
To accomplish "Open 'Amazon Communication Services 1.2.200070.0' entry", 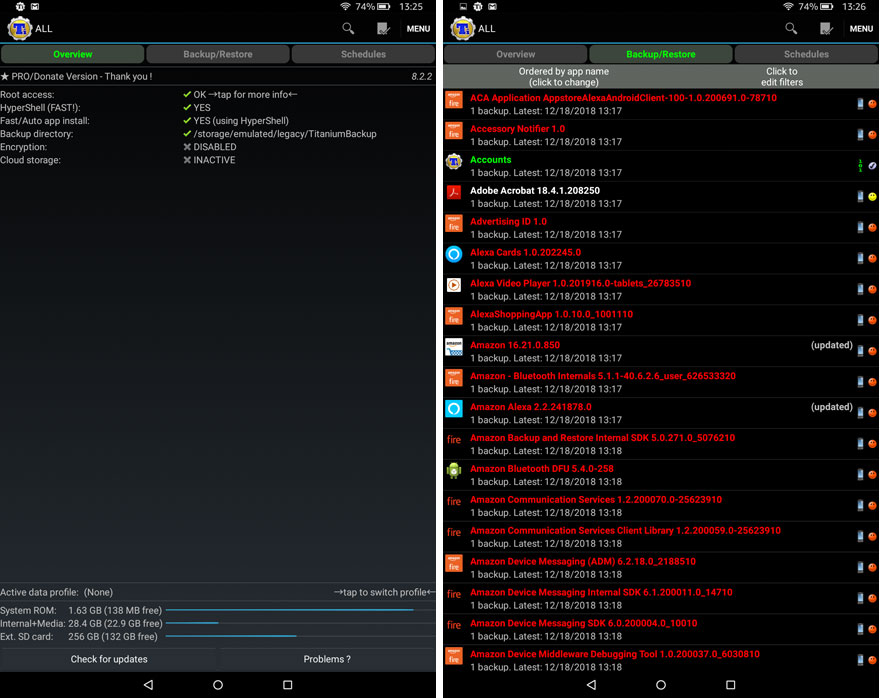I will (661, 506).
